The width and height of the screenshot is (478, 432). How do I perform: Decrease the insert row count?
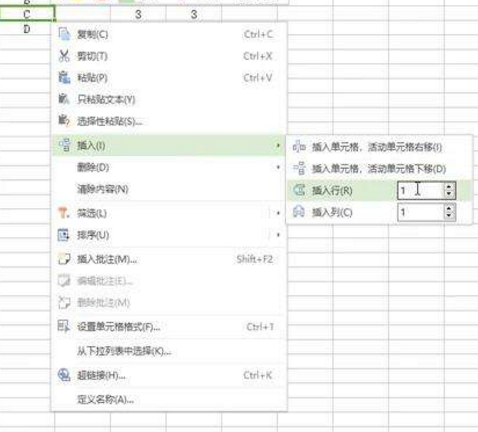pyautogui.click(x=449, y=194)
